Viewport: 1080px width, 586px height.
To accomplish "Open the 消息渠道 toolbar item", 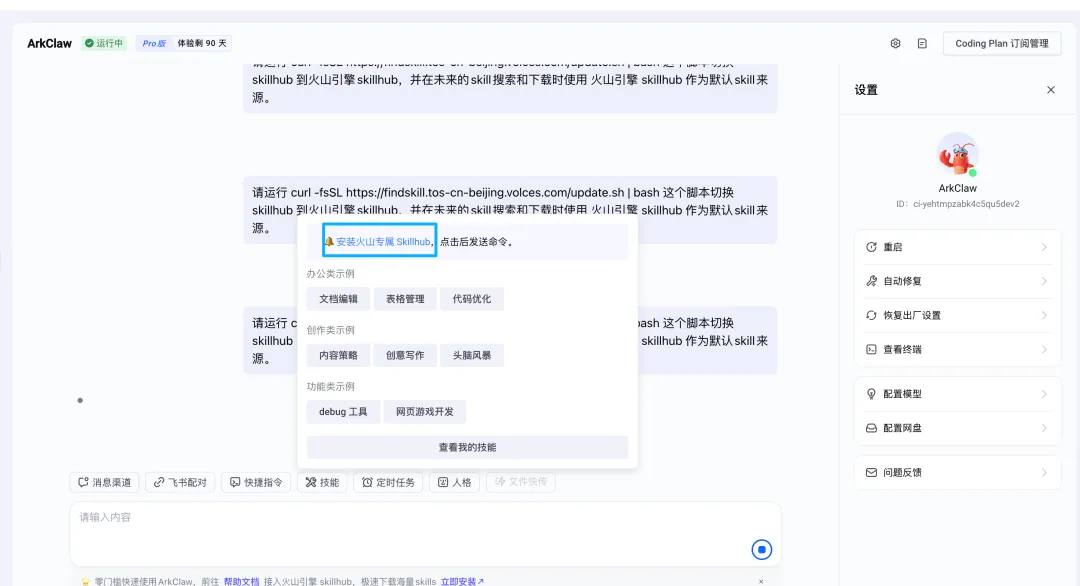I will click(x=104, y=482).
